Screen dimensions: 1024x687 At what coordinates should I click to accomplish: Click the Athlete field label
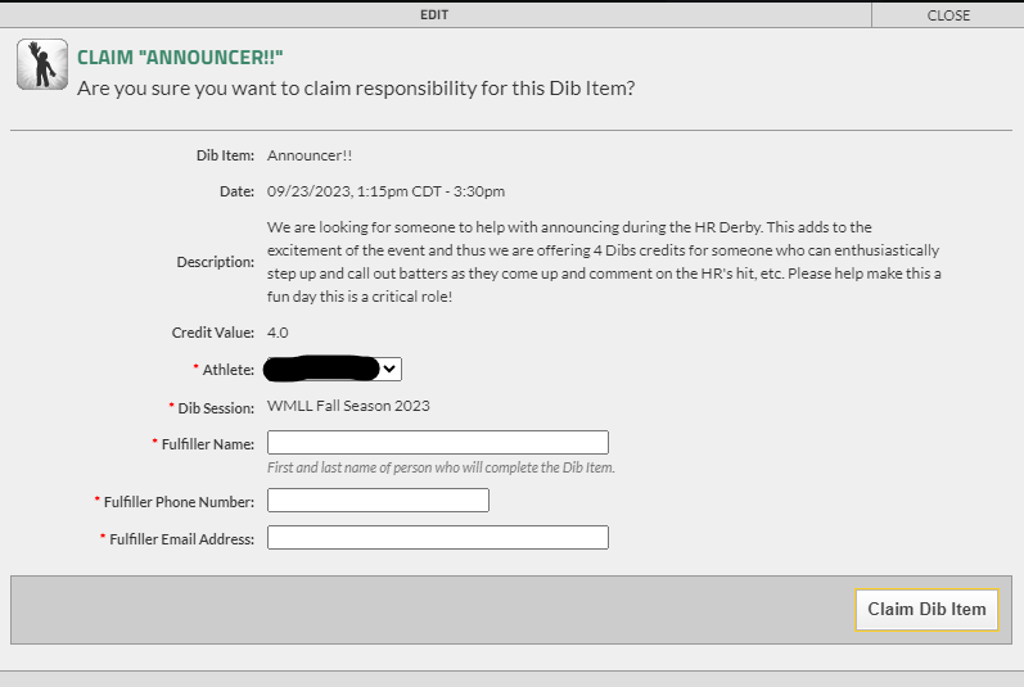coord(228,370)
